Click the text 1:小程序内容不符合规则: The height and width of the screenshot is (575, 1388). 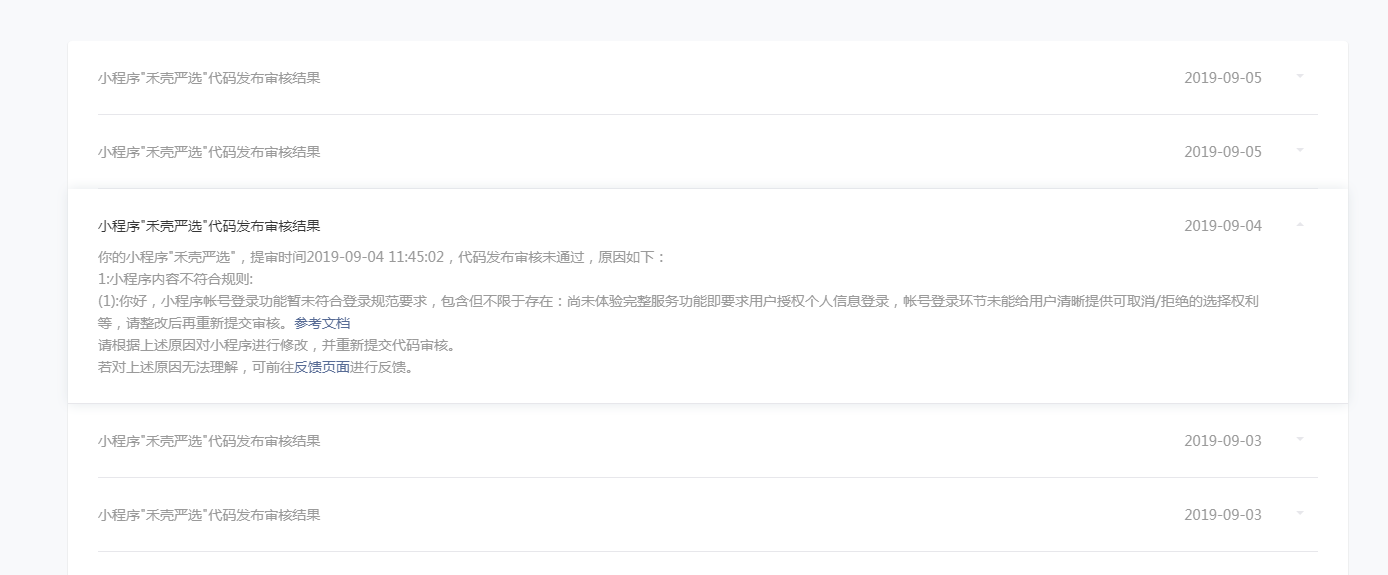point(176,279)
